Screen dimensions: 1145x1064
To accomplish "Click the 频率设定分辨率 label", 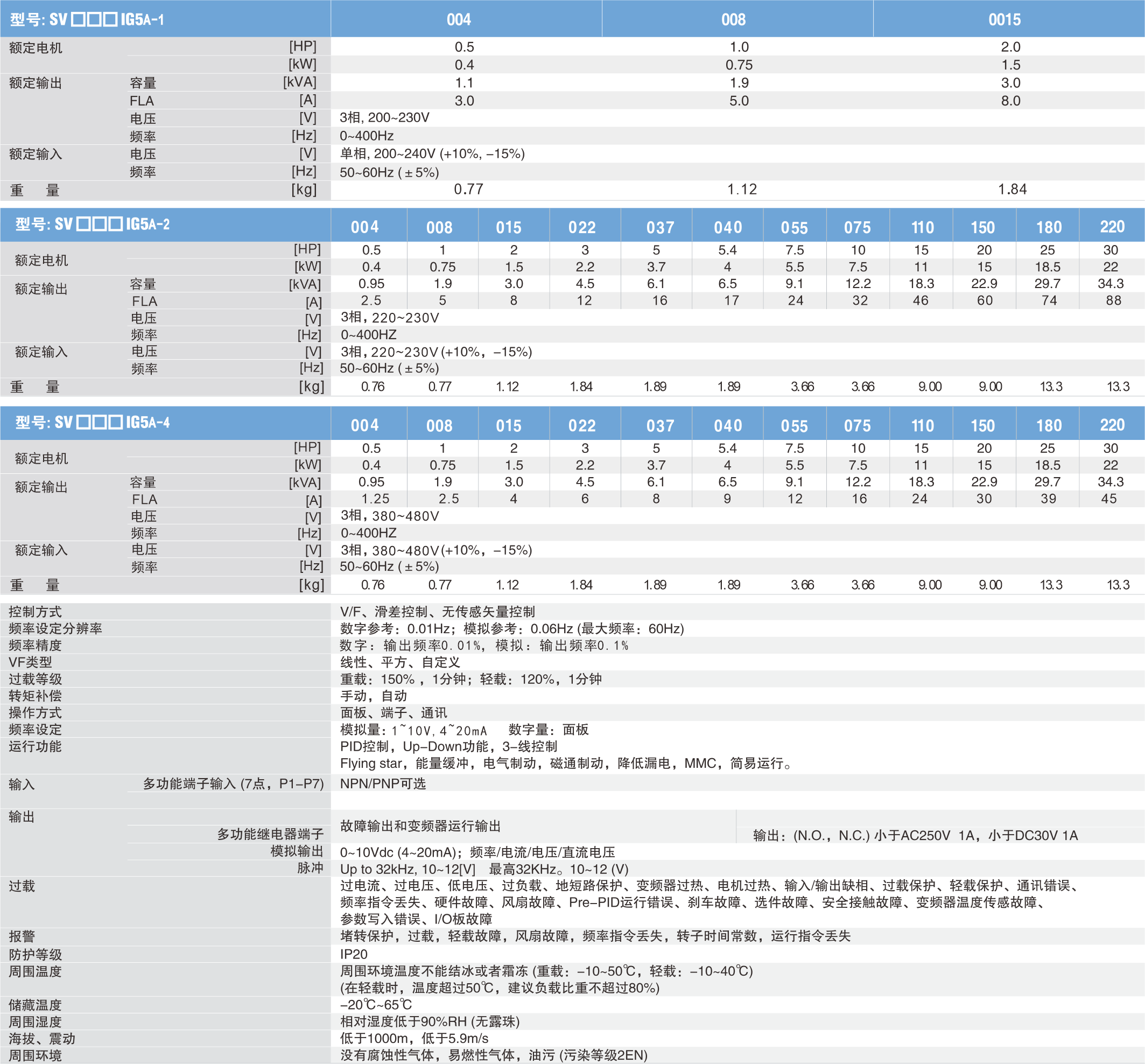I will pyautogui.click(x=55, y=629).
